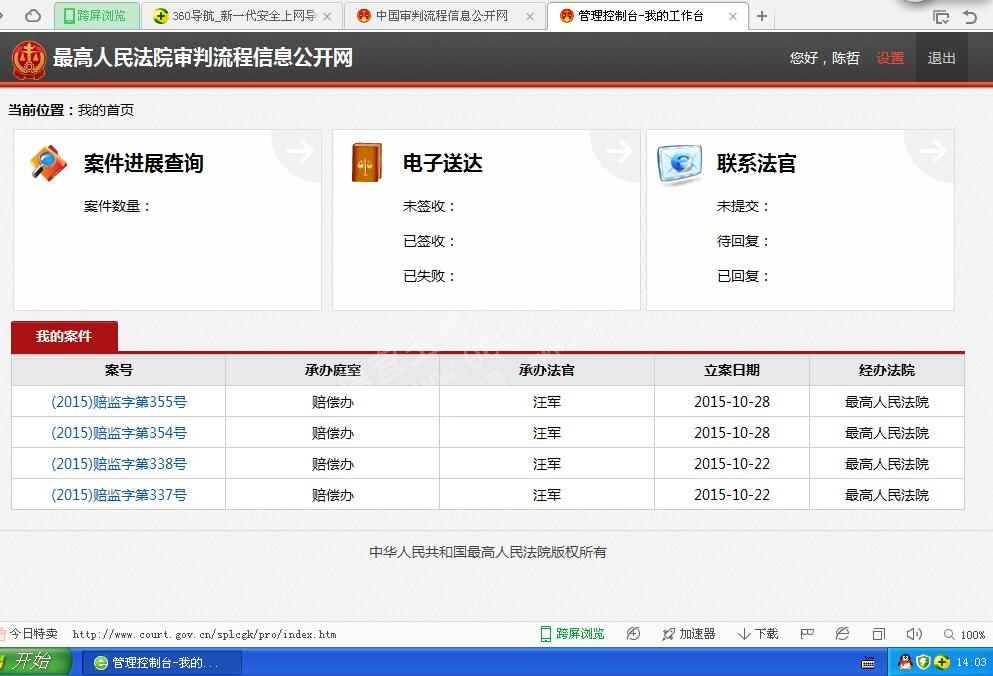Click the cloud icon left of tabs
The height and width of the screenshot is (676, 993).
pyautogui.click(x=32, y=16)
